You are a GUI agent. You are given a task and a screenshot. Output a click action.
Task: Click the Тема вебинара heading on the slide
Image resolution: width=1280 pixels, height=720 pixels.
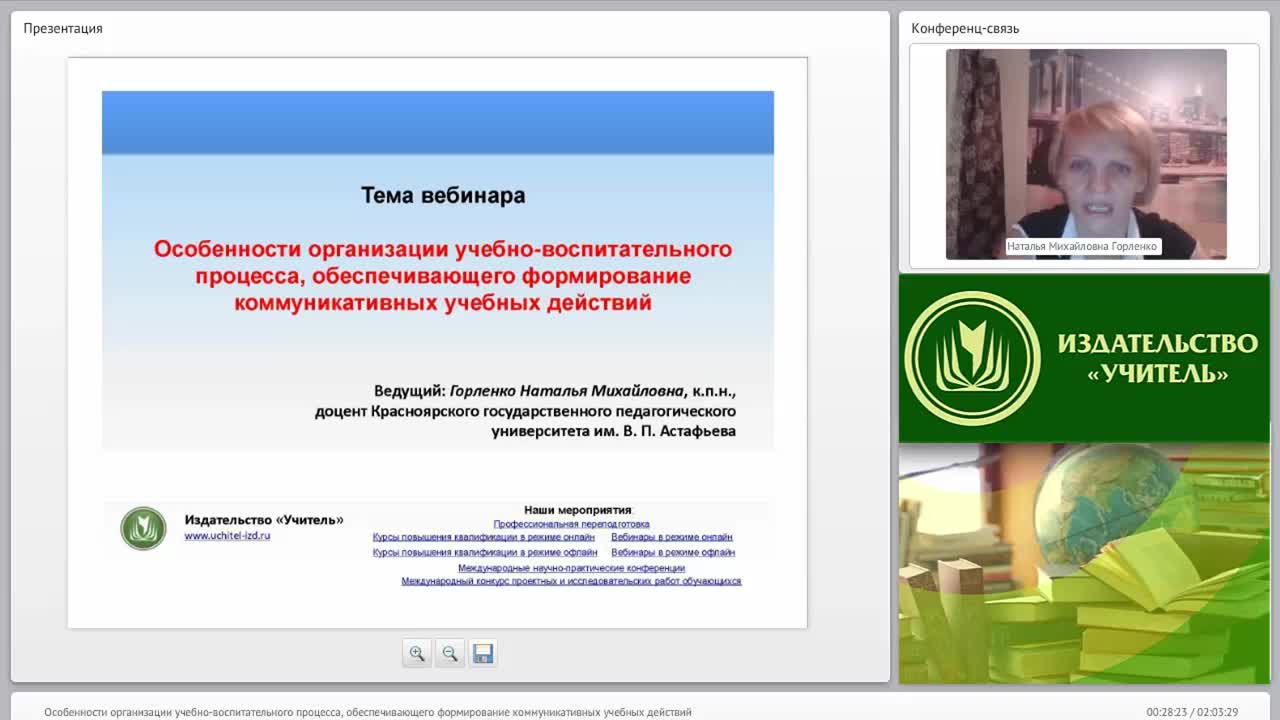point(443,195)
